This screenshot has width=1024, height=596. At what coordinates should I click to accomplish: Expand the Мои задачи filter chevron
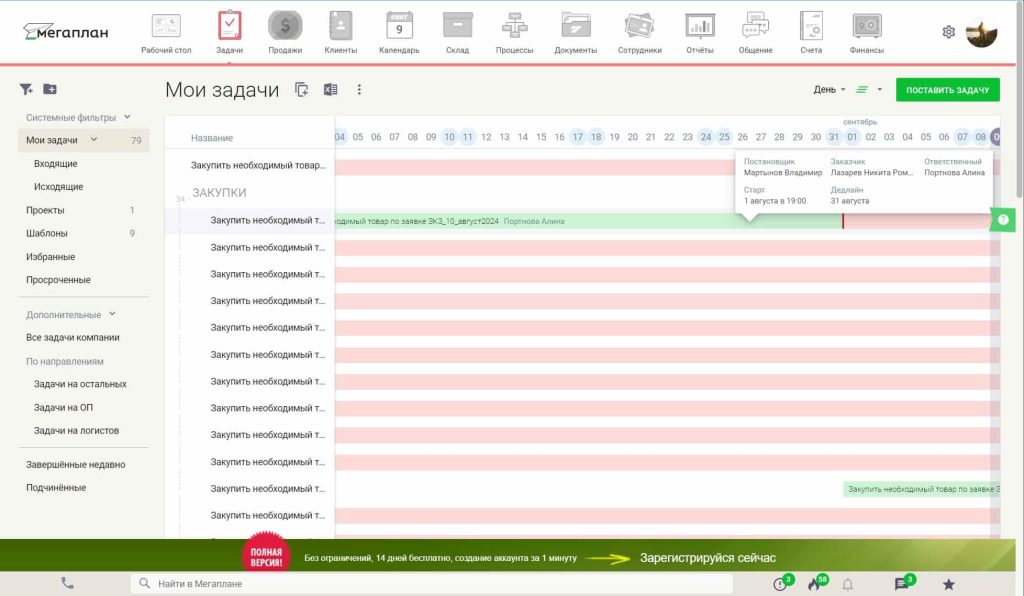[x=94, y=140]
